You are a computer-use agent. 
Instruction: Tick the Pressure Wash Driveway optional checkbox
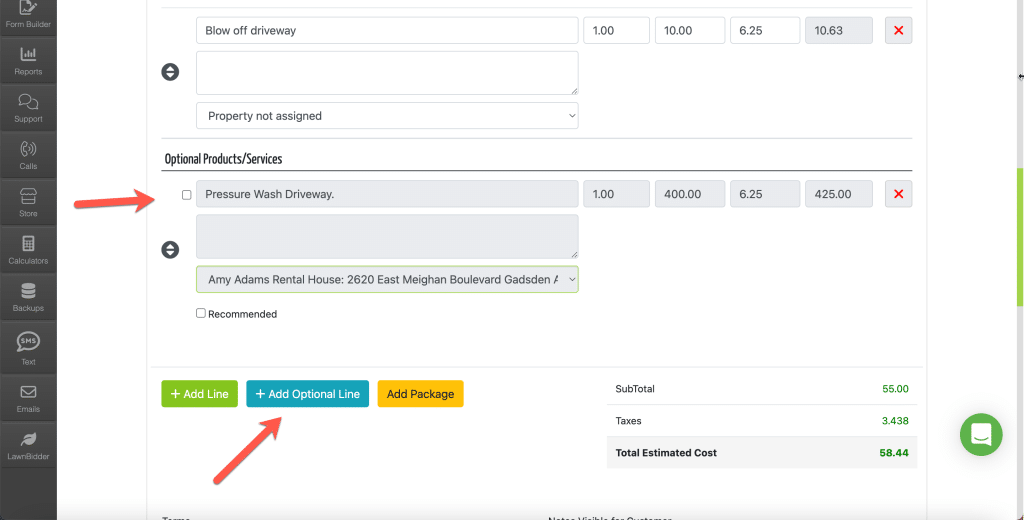[187, 195]
